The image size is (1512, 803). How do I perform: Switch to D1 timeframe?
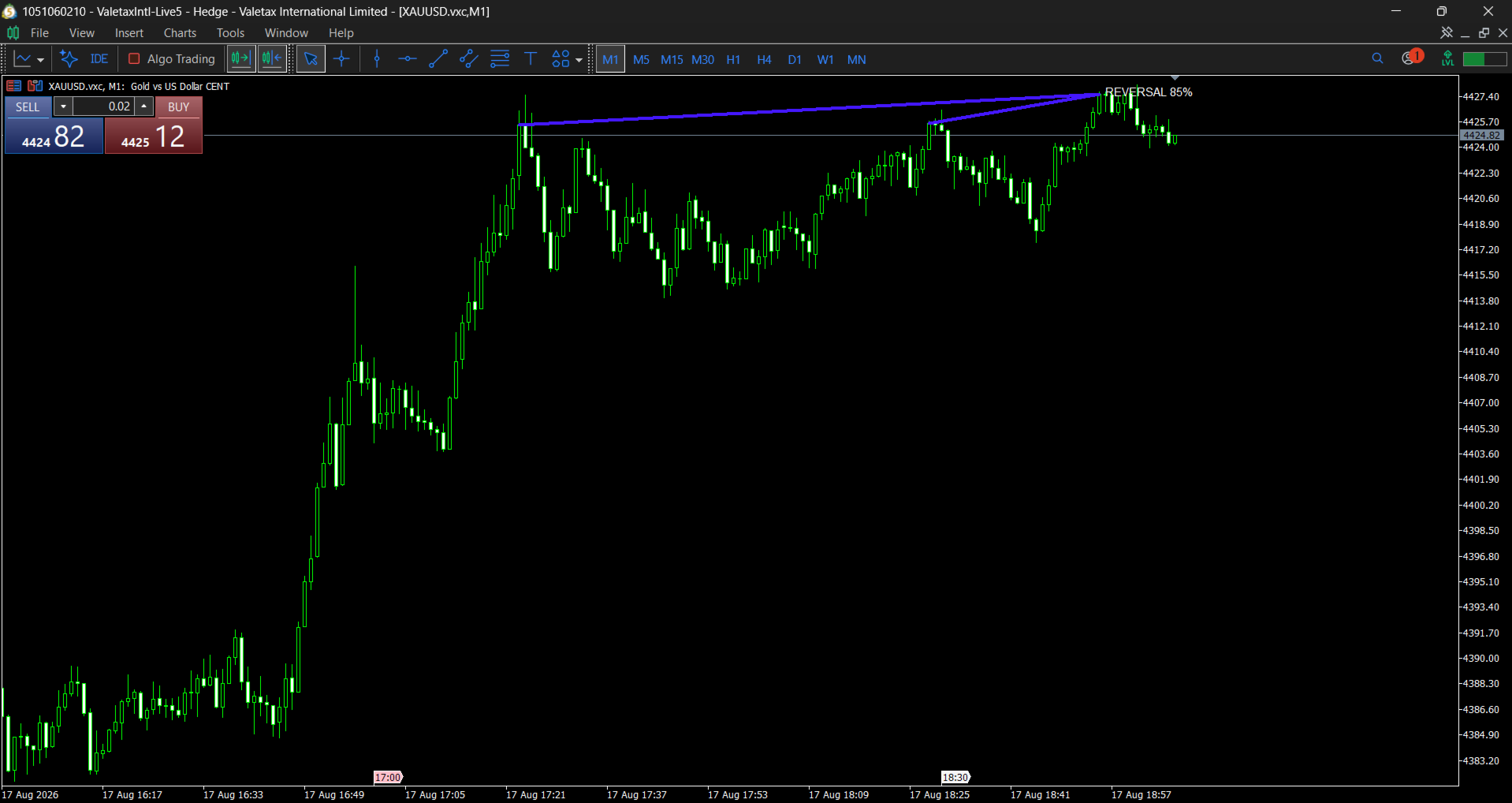795,60
